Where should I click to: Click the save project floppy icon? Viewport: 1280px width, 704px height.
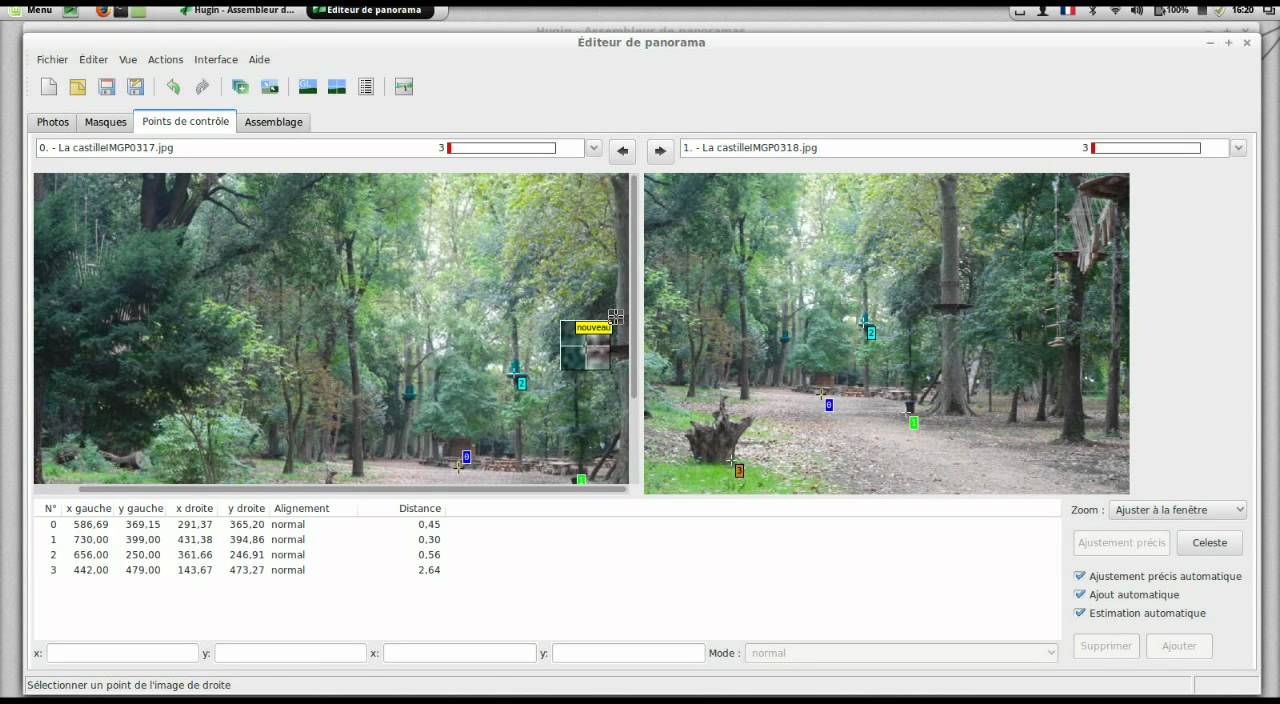click(106, 87)
